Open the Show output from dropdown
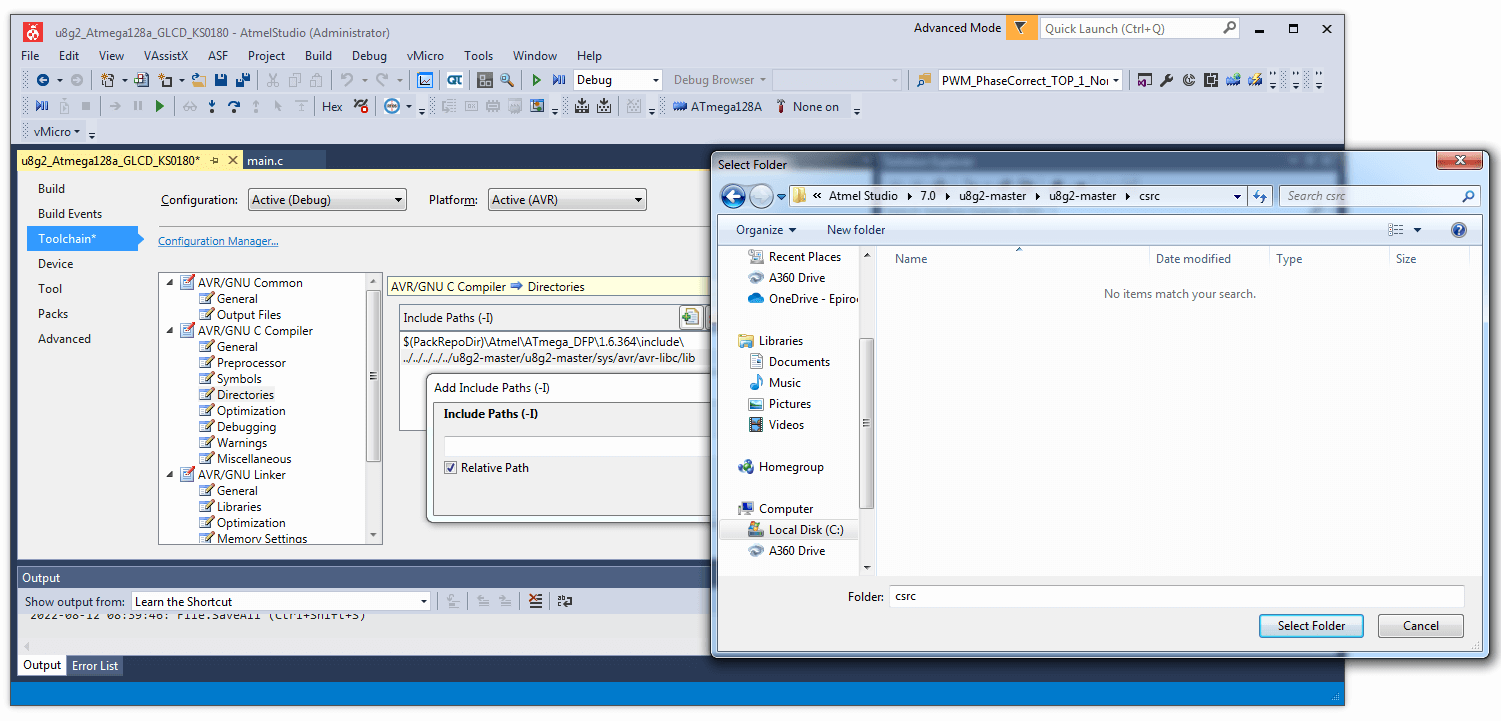Image resolution: width=1501 pixels, height=721 pixels. [x=281, y=601]
